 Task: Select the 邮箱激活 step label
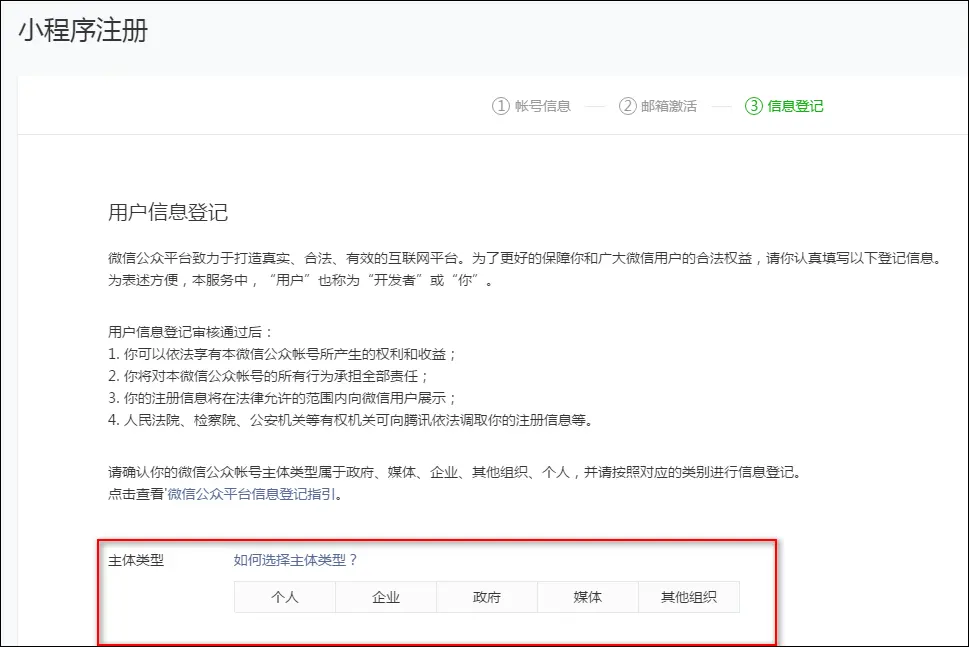click(669, 106)
